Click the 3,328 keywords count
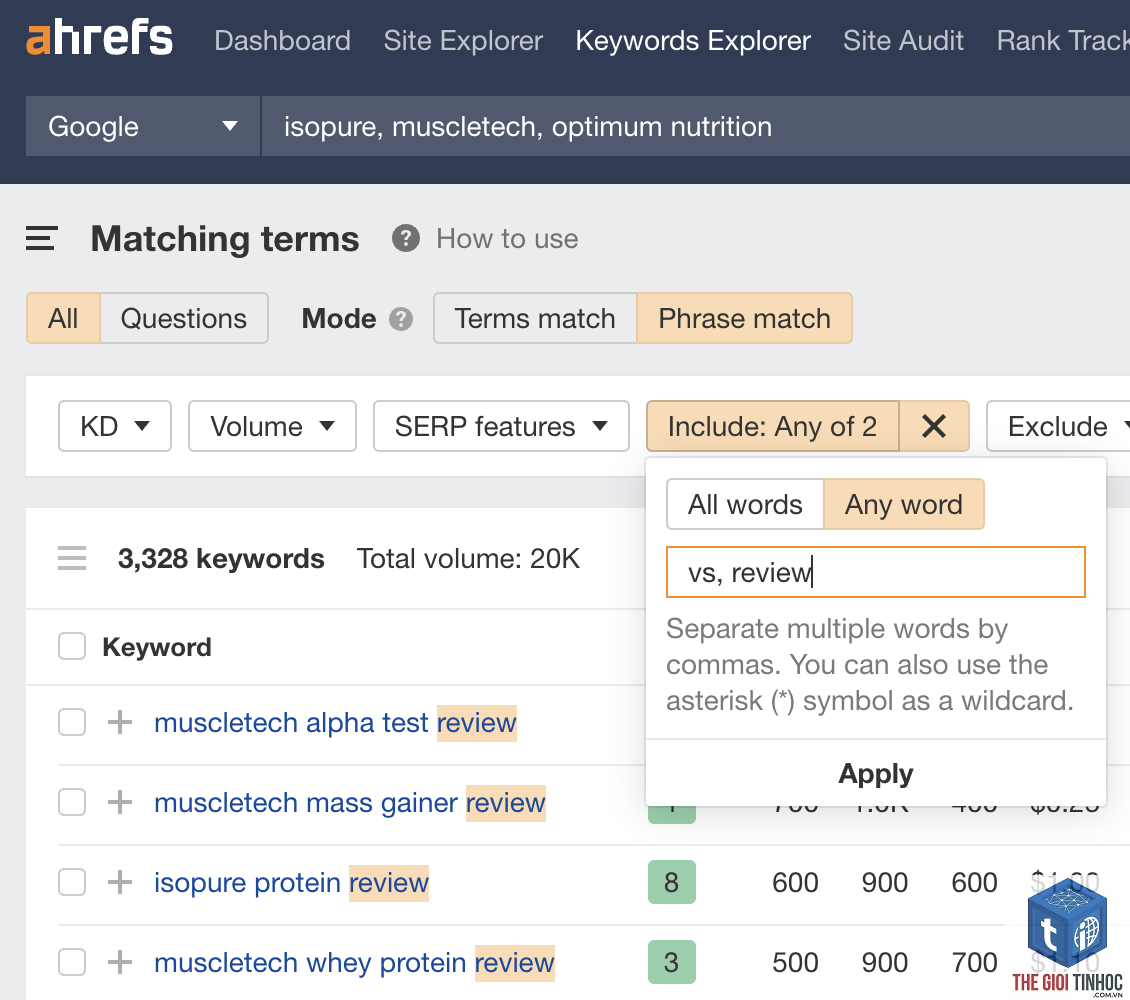This screenshot has height=1000, width=1130. pyautogui.click(x=221, y=558)
